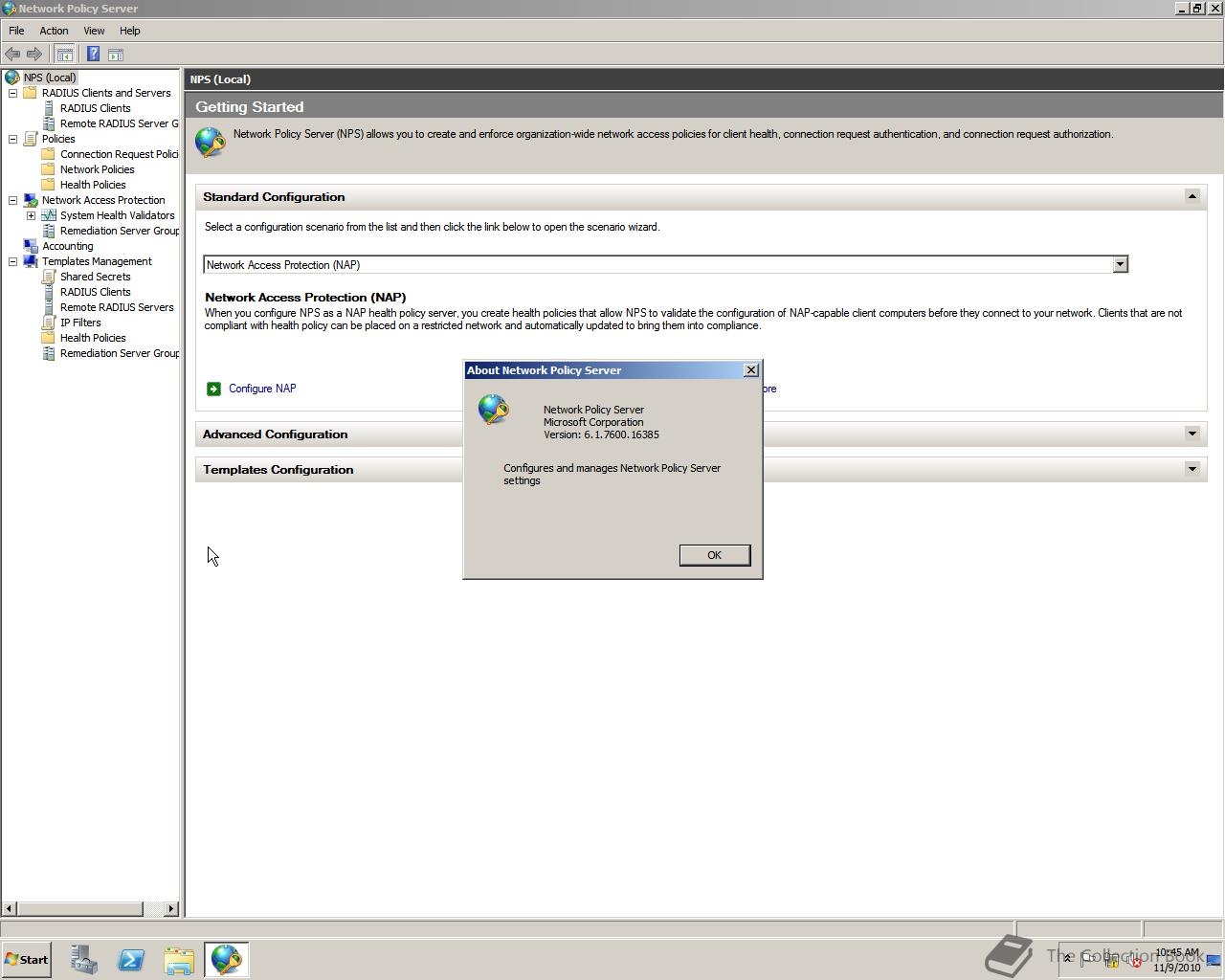Screen dimensions: 1225x980
Task: Open Server Manager from the taskbar
Action: [84, 959]
